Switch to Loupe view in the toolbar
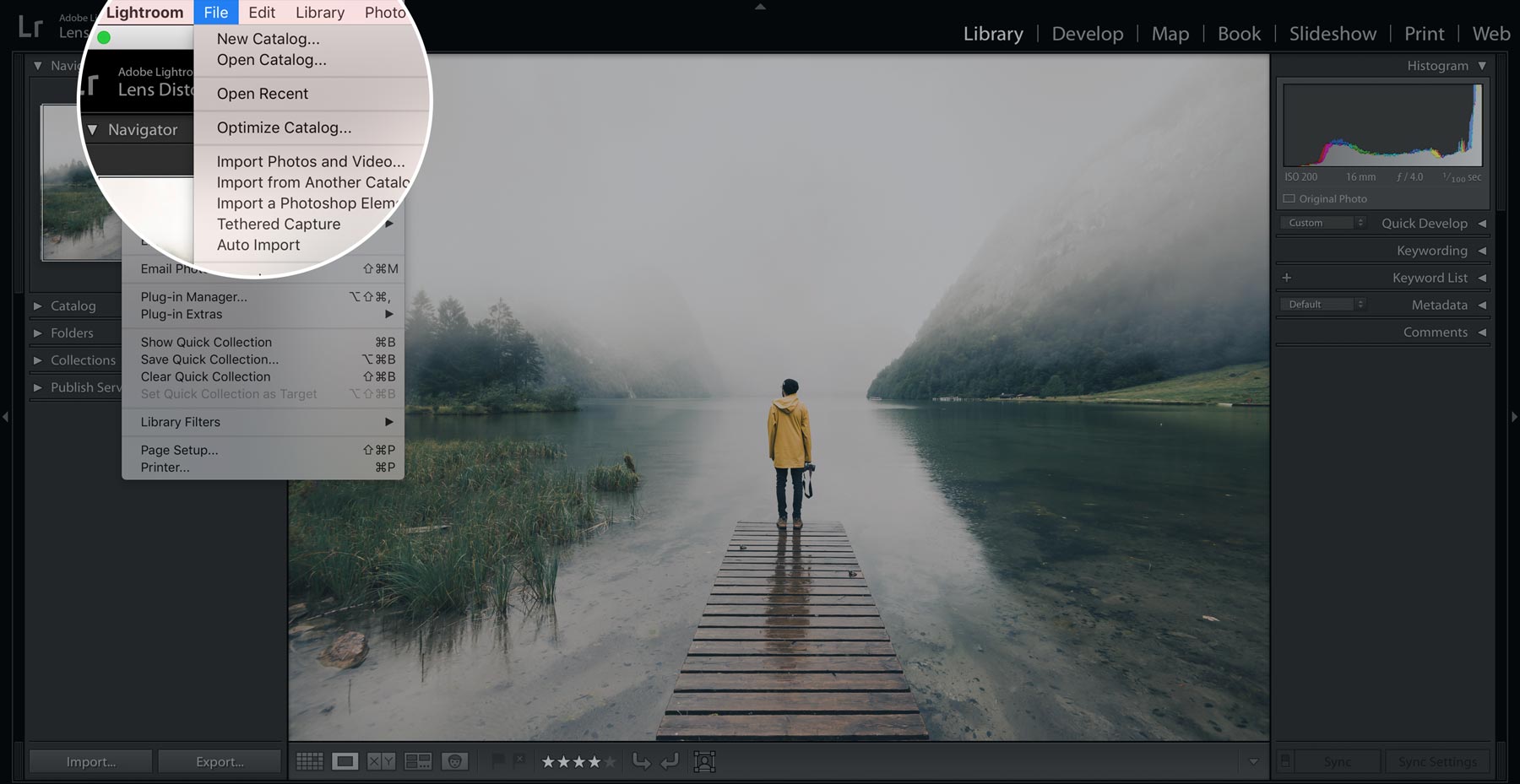 click(345, 762)
